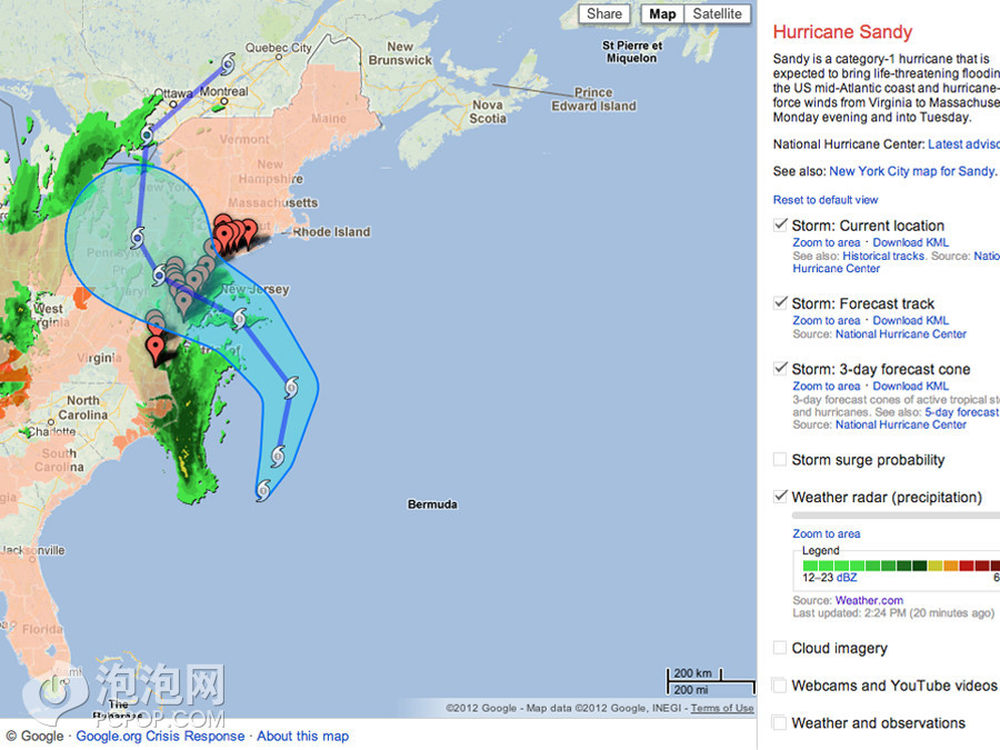1000x750 pixels.
Task: Disable Storm: 3-day forecast cone layer
Action: [780, 369]
